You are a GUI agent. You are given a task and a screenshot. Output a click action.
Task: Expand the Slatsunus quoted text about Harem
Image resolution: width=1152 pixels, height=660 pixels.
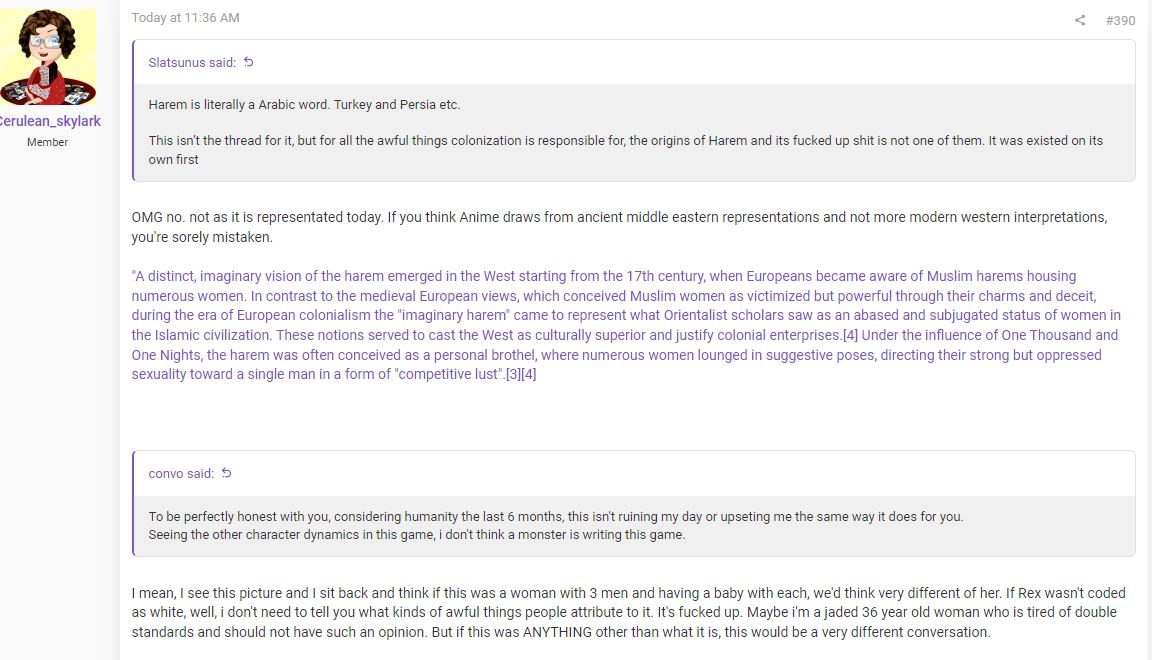point(634,132)
